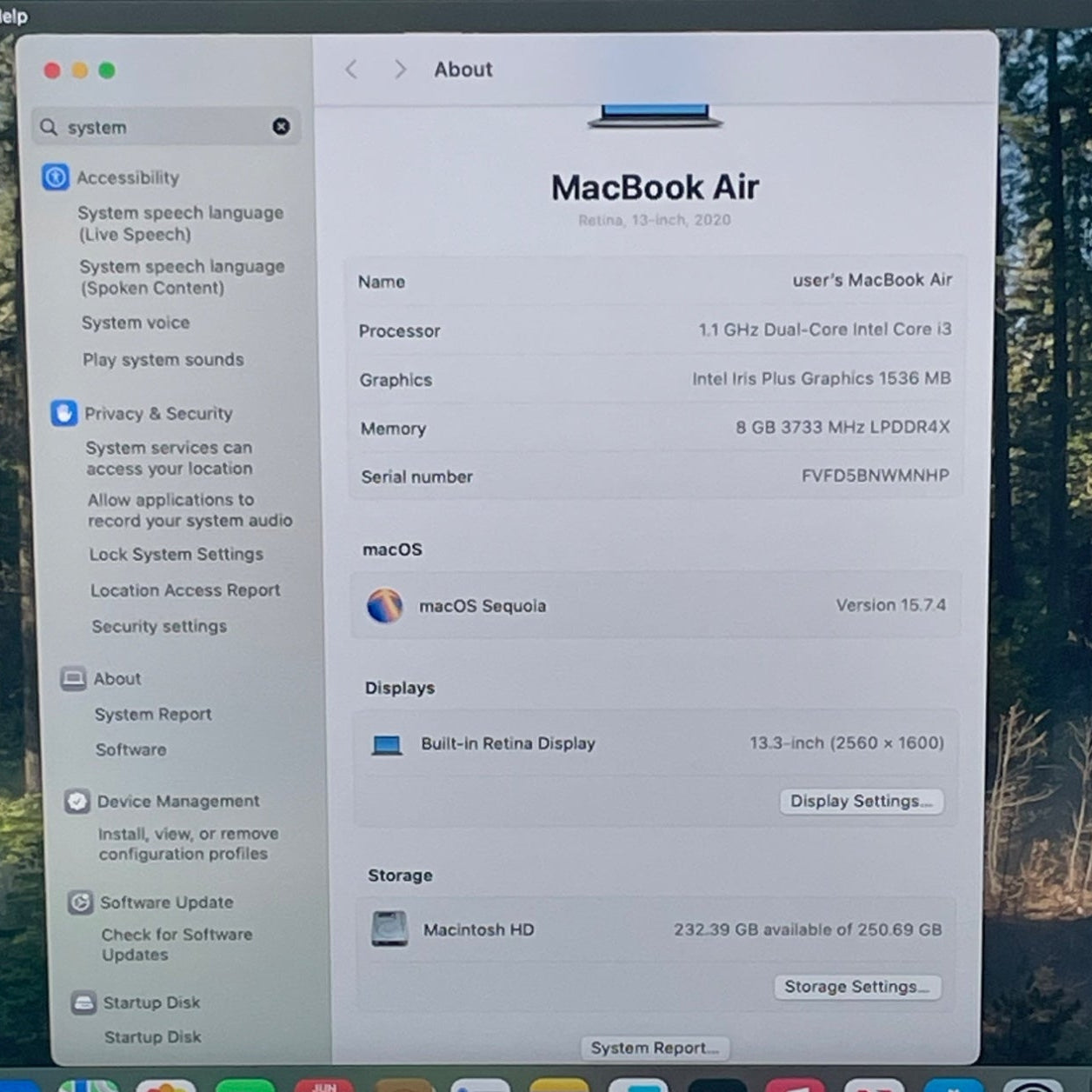Click 232.39 GB available of 250.69 GB
The image size is (1092, 1092).
[x=808, y=929]
